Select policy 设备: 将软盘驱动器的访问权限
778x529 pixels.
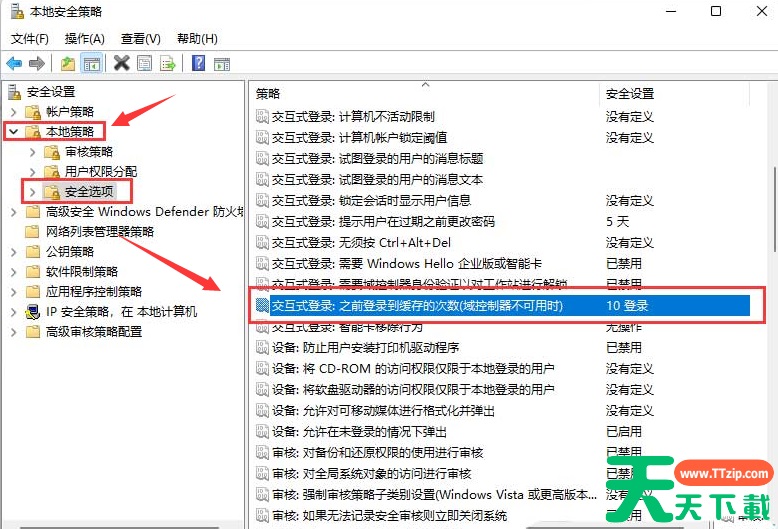click(x=413, y=390)
